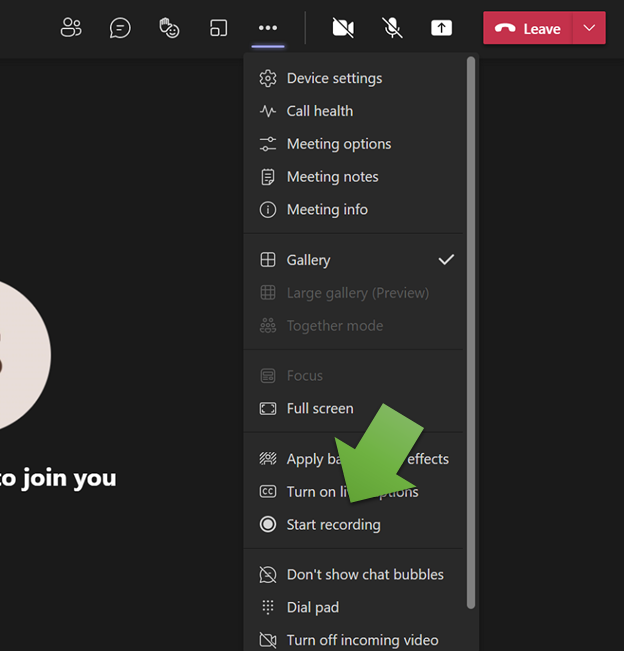This screenshot has width=624, height=651.
Task: Click the notepad icon beside Meeting notes
Action: click(x=268, y=177)
